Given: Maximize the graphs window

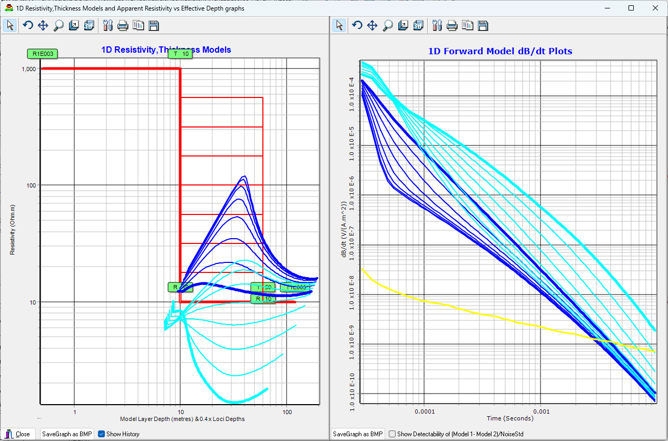Looking at the screenshot, I should (631, 8).
